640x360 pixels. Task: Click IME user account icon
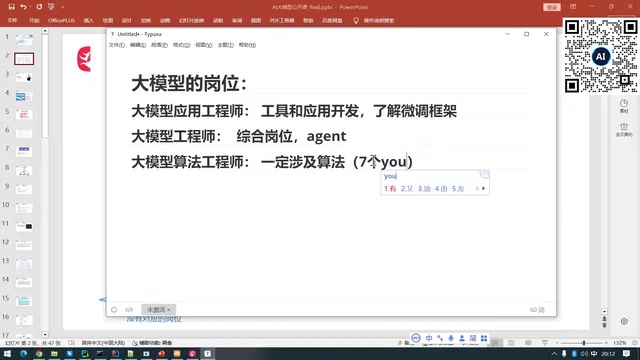[462, 338]
